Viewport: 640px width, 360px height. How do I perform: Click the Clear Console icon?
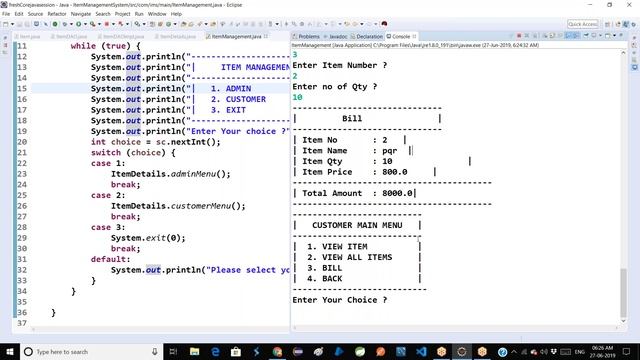point(546,36)
